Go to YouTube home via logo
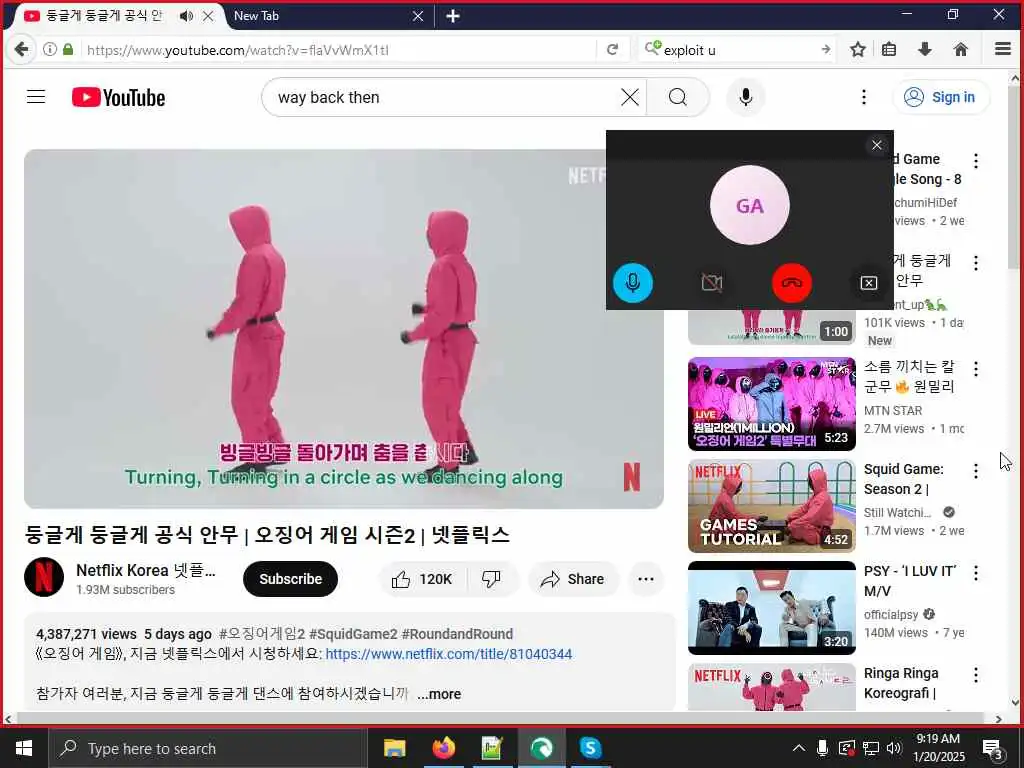Image resolution: width=1024 pixels, height=768 pixels. pos(118,97)
